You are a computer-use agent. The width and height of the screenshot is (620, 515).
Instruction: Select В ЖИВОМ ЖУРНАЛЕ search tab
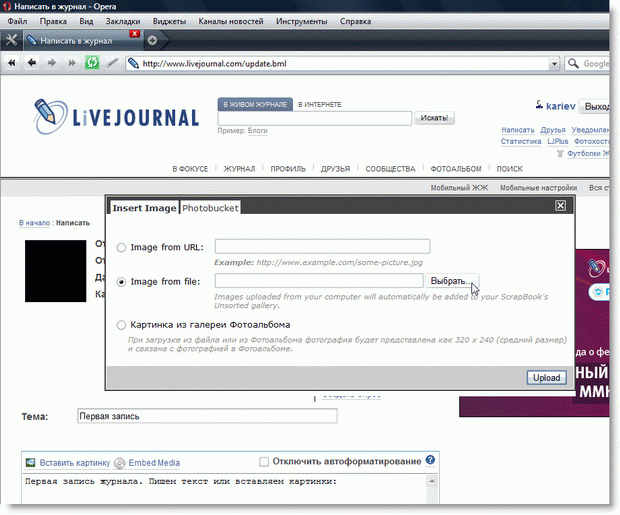pyautogui.click(x=255, y=104)
